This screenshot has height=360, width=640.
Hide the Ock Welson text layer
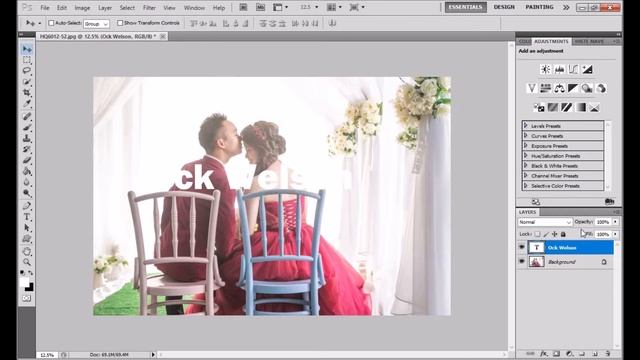(522, 247)
